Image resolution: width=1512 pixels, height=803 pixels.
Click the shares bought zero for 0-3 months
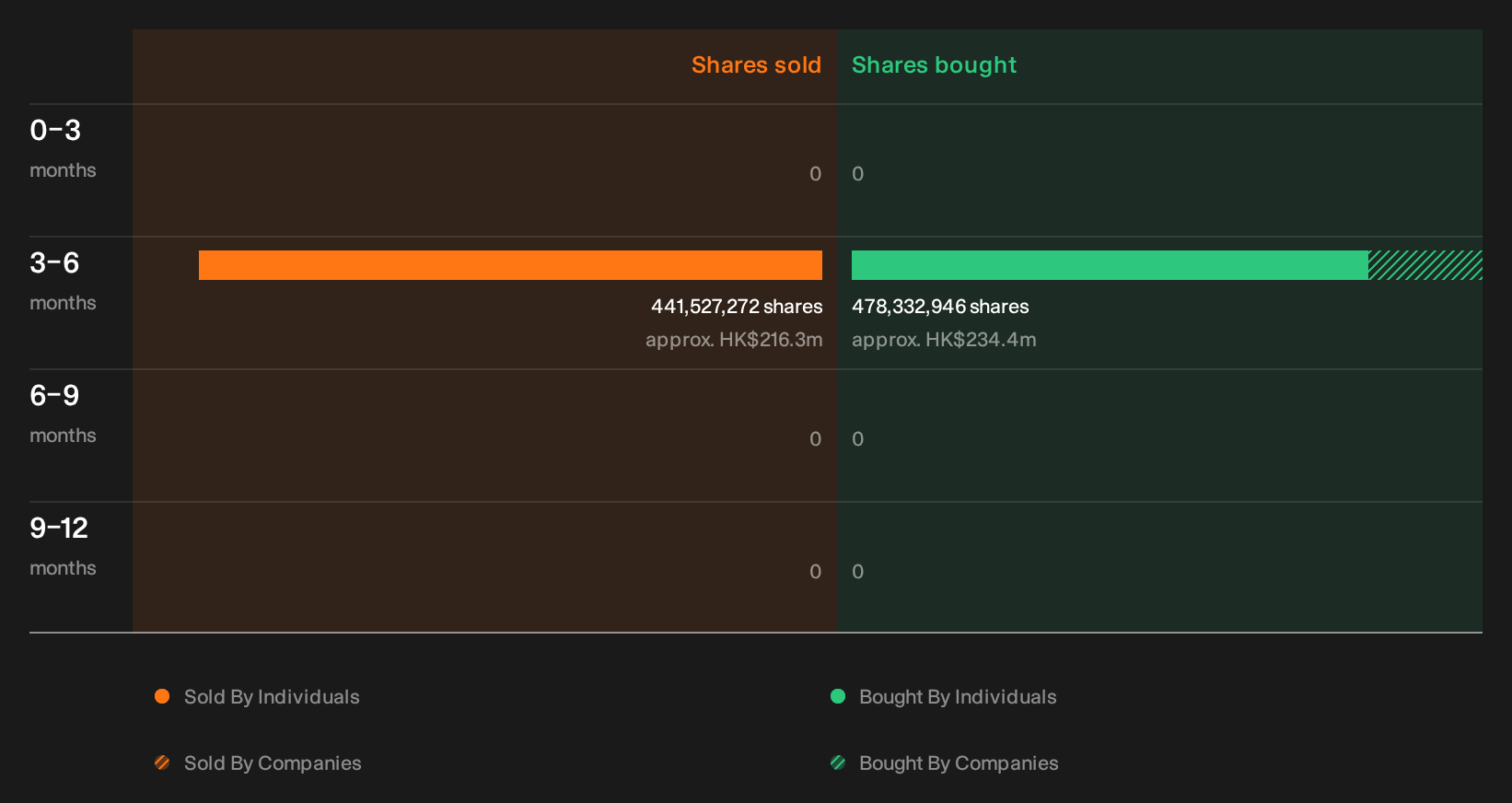[857, 174]
